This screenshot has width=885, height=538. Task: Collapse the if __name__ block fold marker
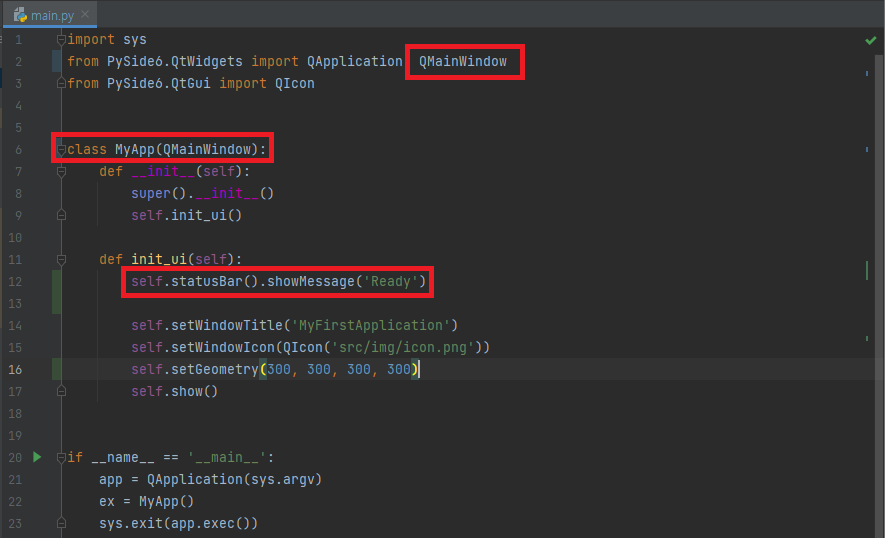(x=62, y=457)
